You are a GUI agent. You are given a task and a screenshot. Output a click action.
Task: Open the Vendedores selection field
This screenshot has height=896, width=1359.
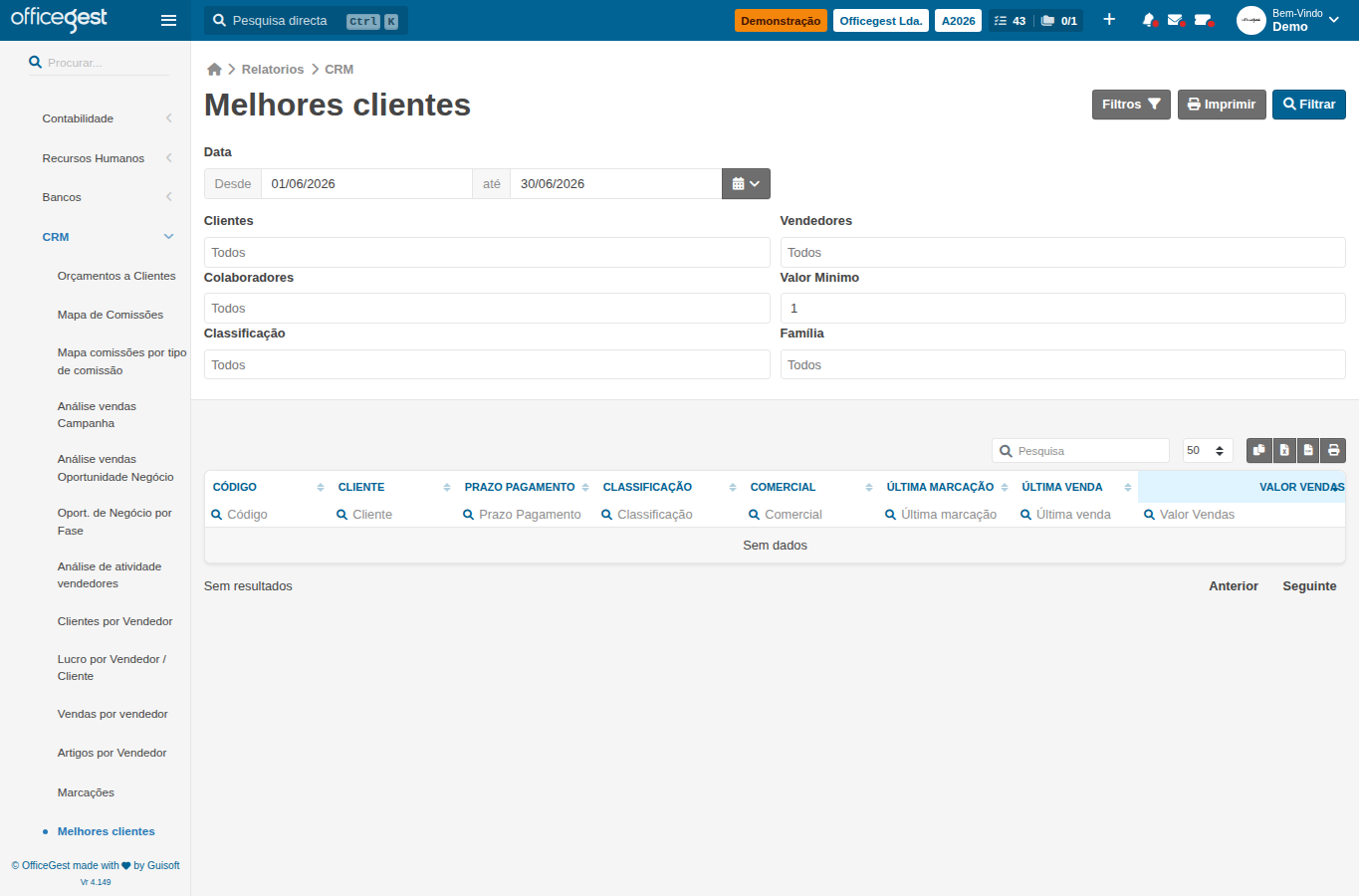click(1062, 252)
